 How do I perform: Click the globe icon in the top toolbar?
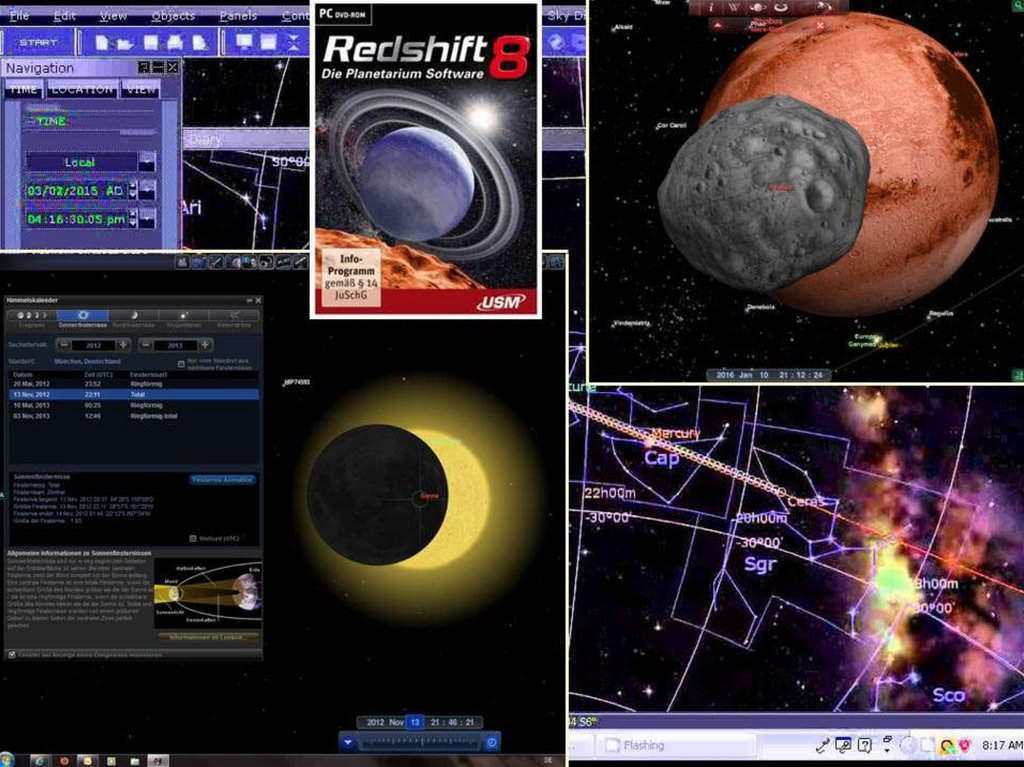click(x=556, y=42)
